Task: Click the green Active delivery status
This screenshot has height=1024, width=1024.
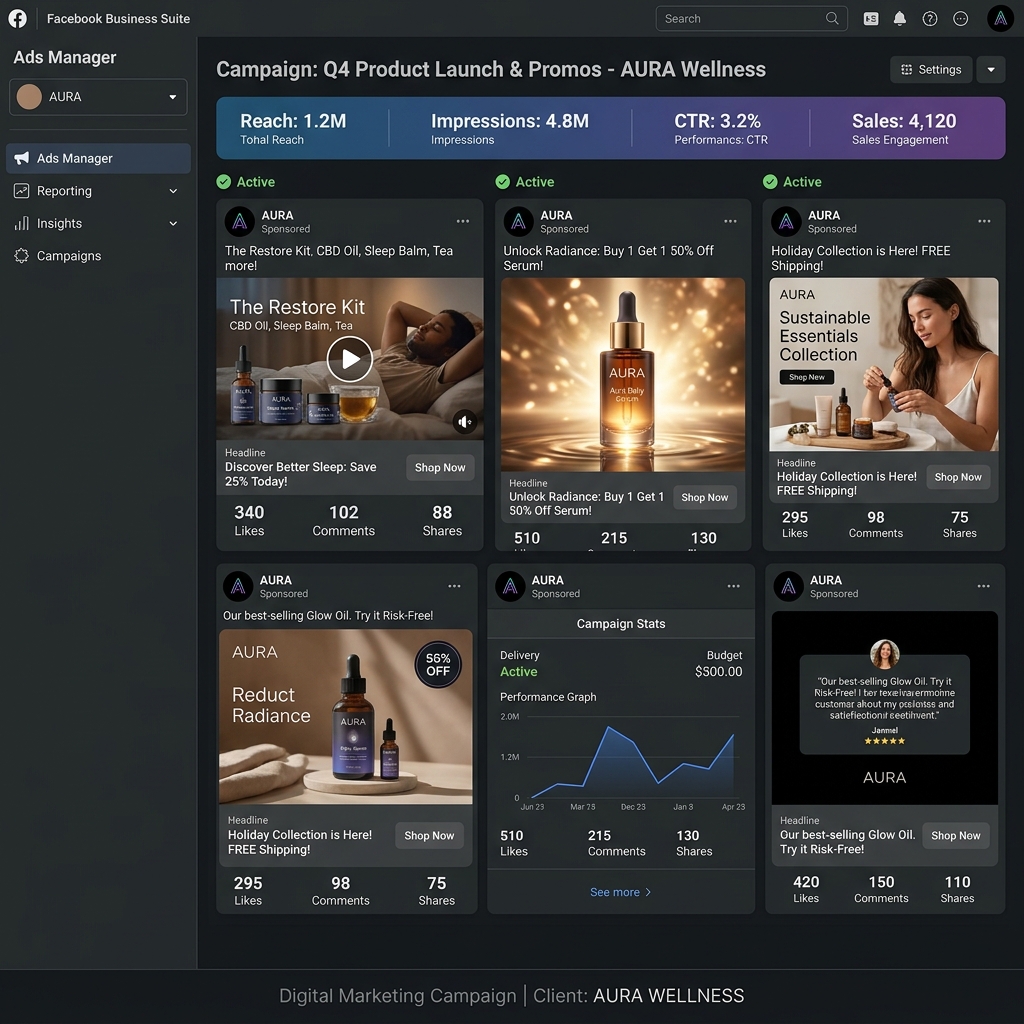Action: point(519,672)
